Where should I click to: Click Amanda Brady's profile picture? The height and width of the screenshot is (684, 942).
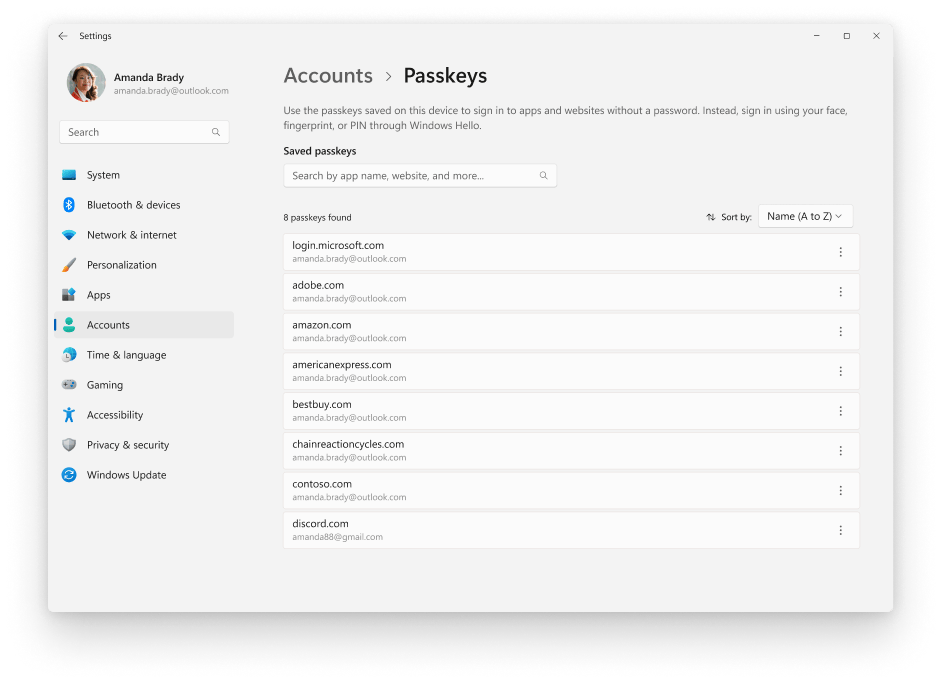pos(86,83)
